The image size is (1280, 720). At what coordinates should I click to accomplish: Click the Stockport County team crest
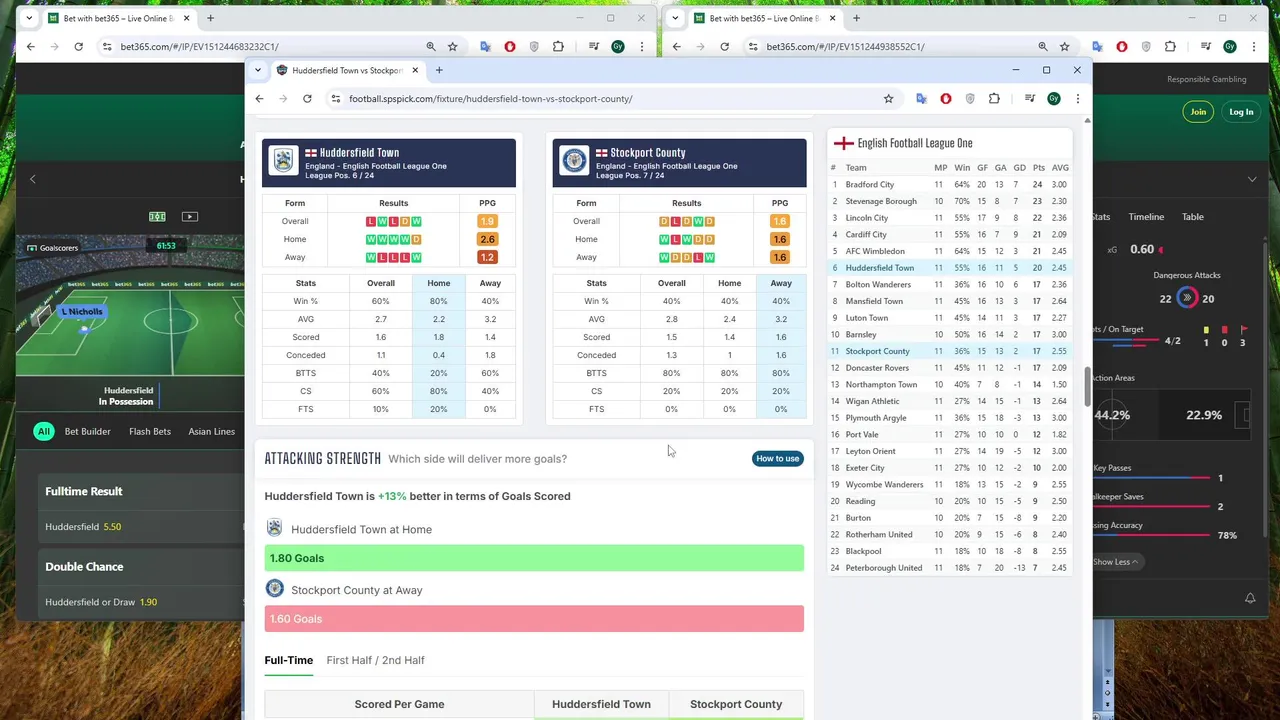point(574,160)
